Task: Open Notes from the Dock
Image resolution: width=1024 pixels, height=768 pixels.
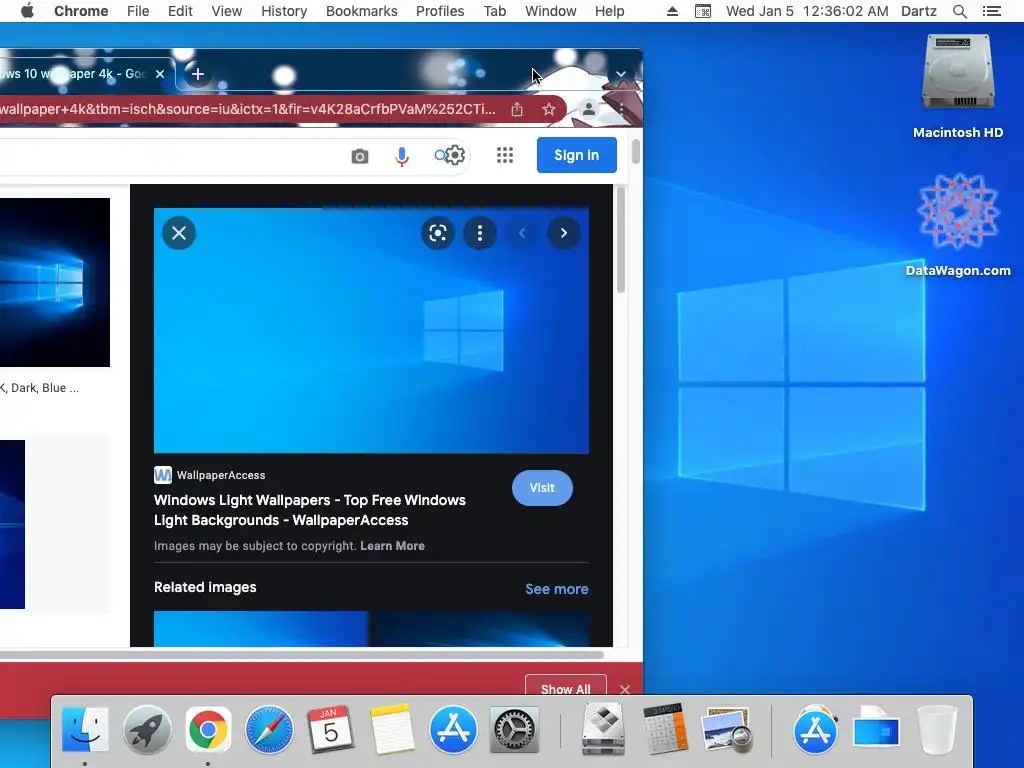Action: (391, 729)
